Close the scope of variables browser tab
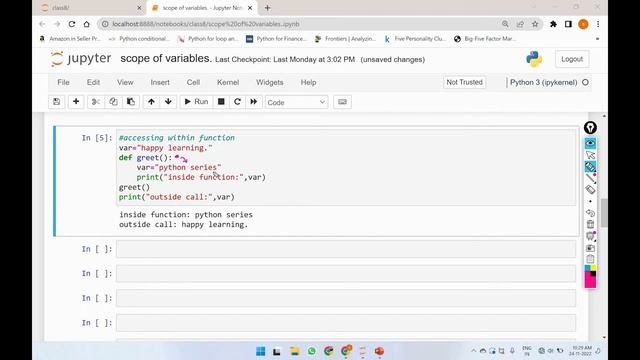 pos(250,8)
